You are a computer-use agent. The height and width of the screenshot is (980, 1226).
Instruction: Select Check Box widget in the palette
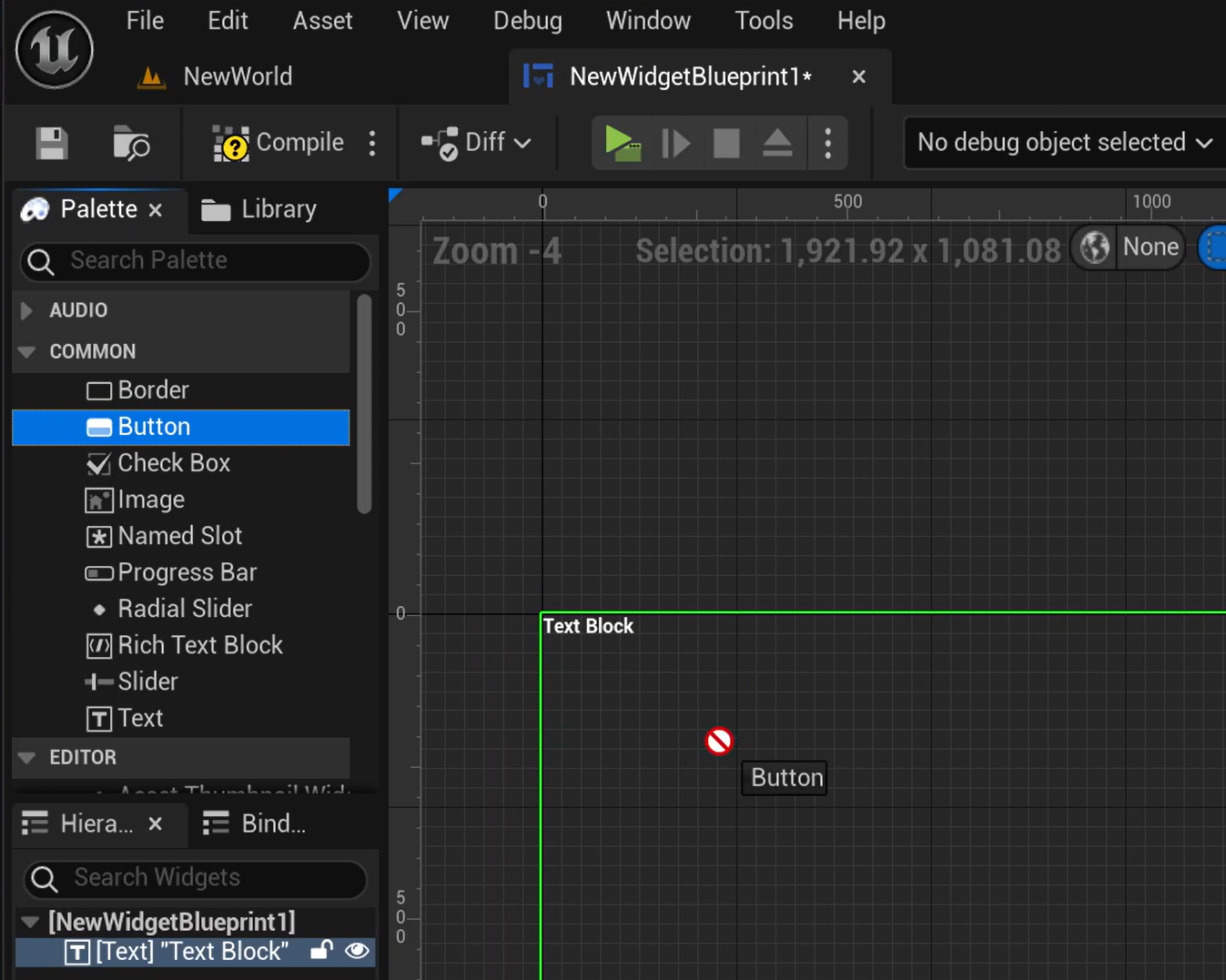[x=180, y=463]
